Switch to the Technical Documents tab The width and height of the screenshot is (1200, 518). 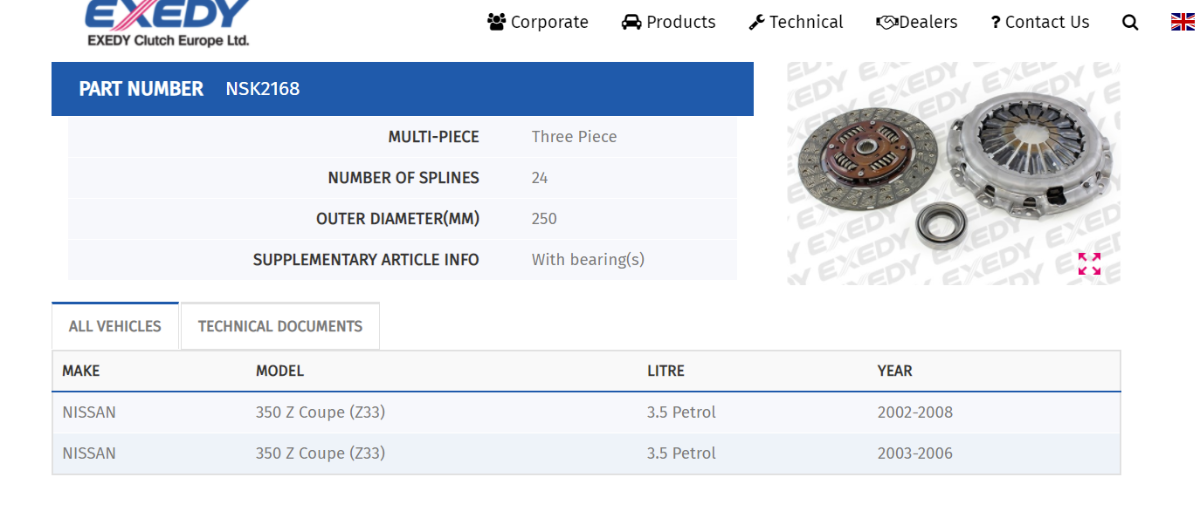tap(280, 326)
